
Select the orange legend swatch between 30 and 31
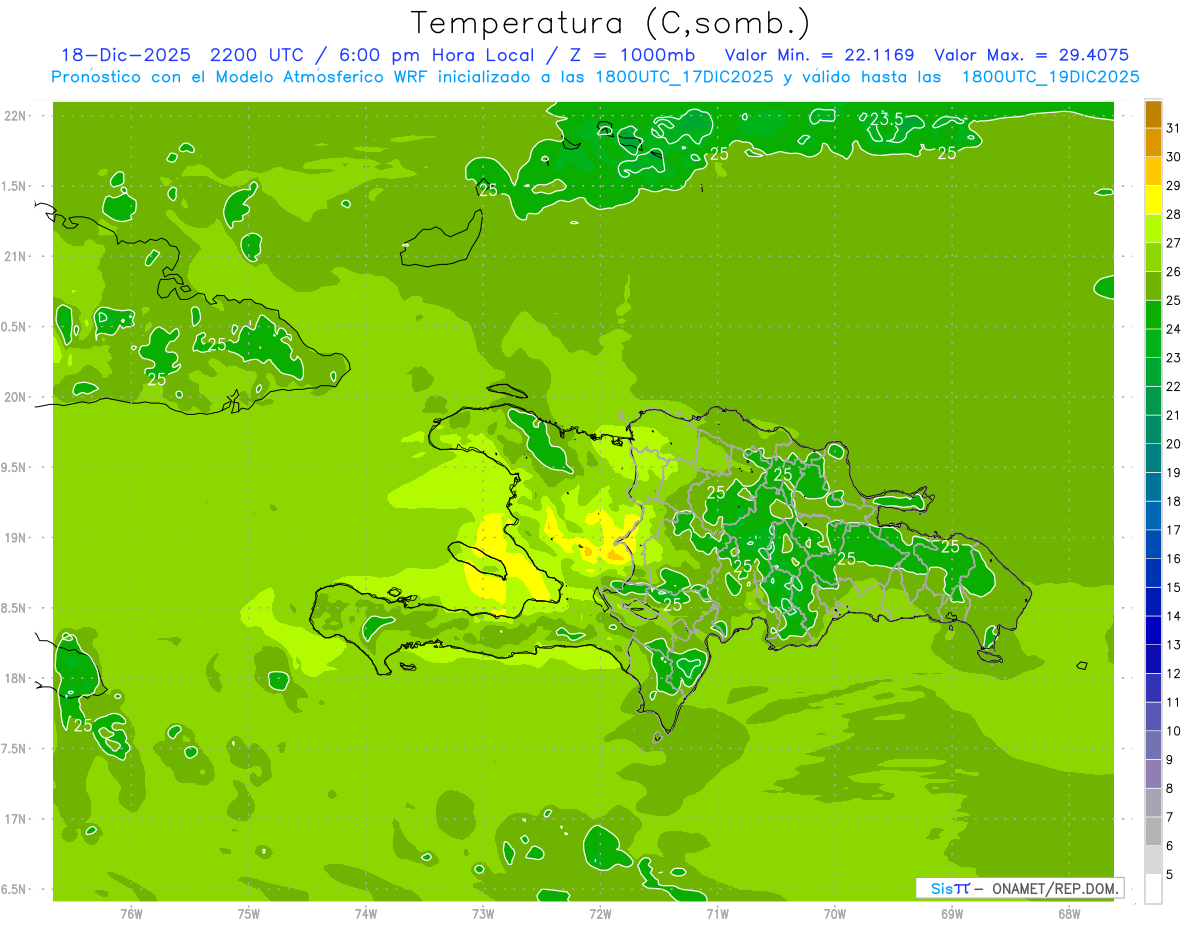(x=1153, y=142)
